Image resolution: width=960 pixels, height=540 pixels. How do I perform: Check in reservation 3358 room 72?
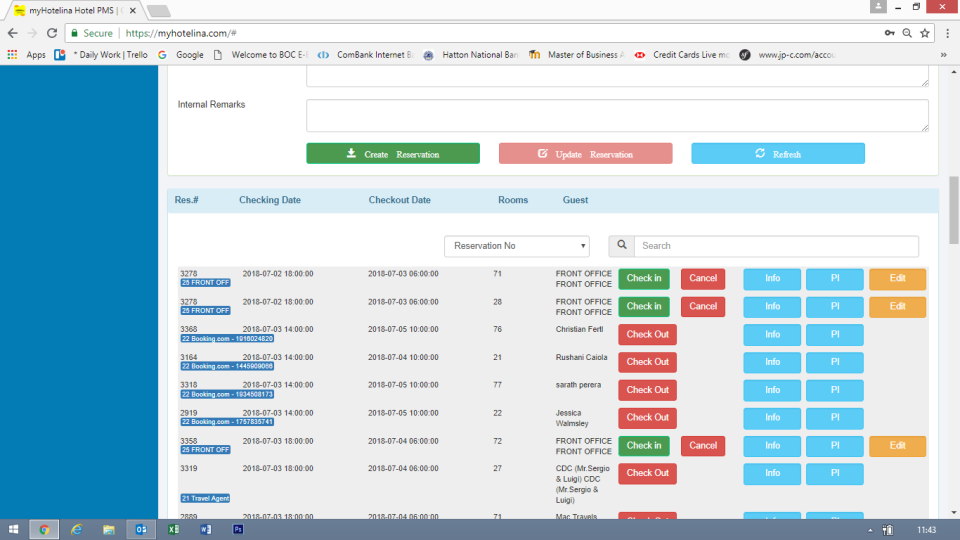[x=644, y=446]
